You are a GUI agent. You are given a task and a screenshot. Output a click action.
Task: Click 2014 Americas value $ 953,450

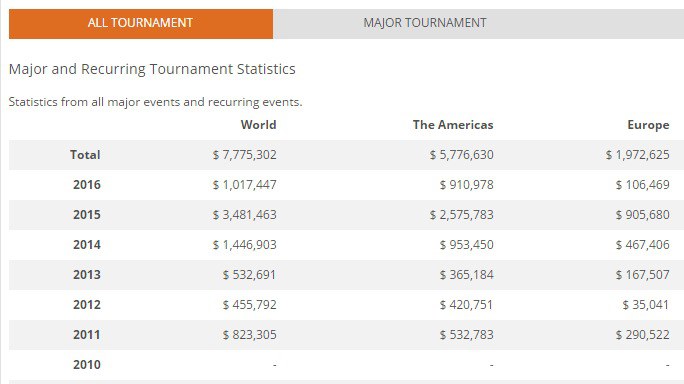click(x=467, y=245)
